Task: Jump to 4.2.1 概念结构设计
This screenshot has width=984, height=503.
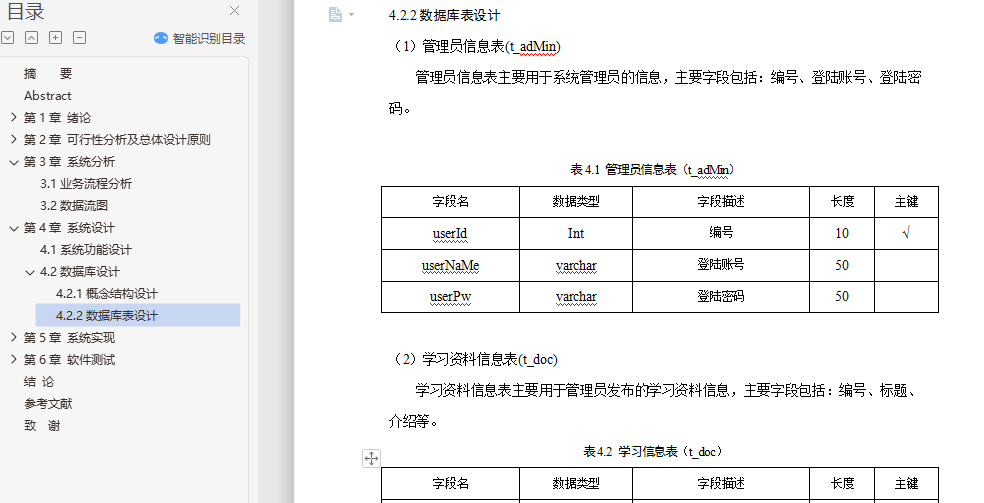Action: [x=107, y=294]
